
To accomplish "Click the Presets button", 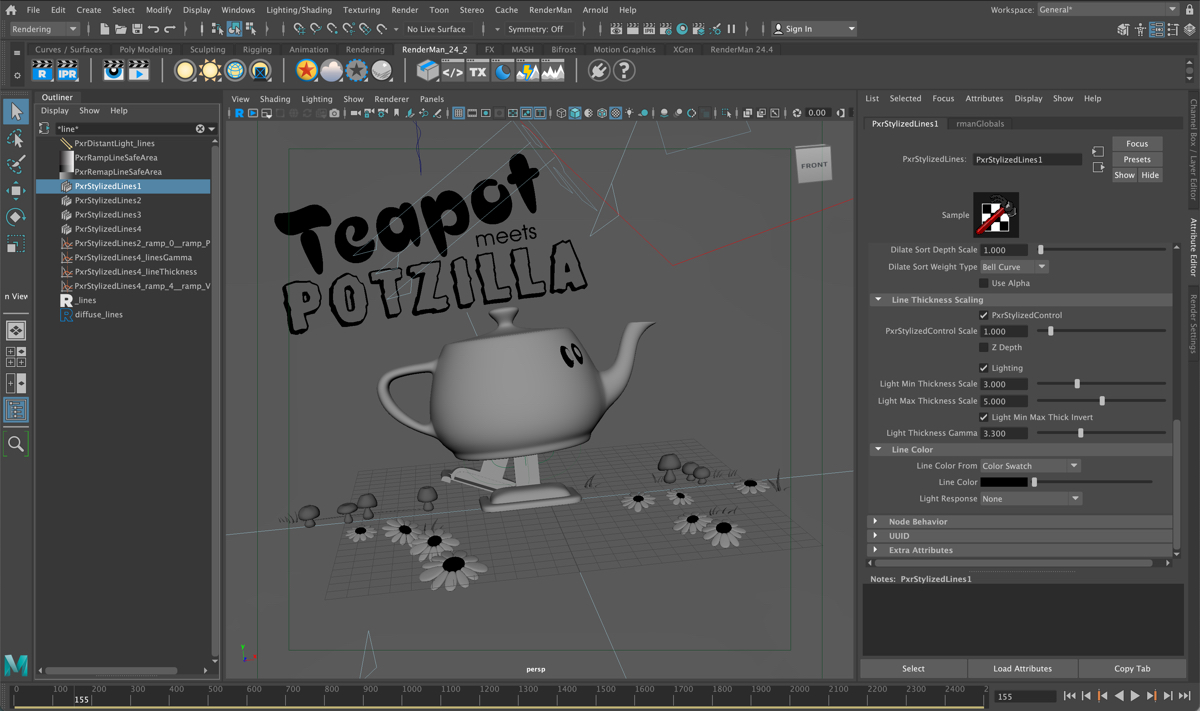I will [1137, 159].
